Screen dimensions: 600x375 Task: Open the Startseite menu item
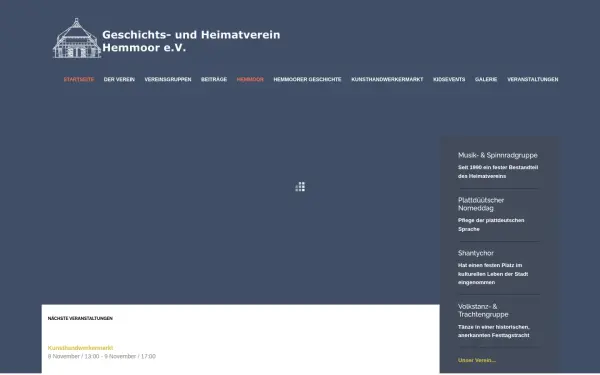79,80
